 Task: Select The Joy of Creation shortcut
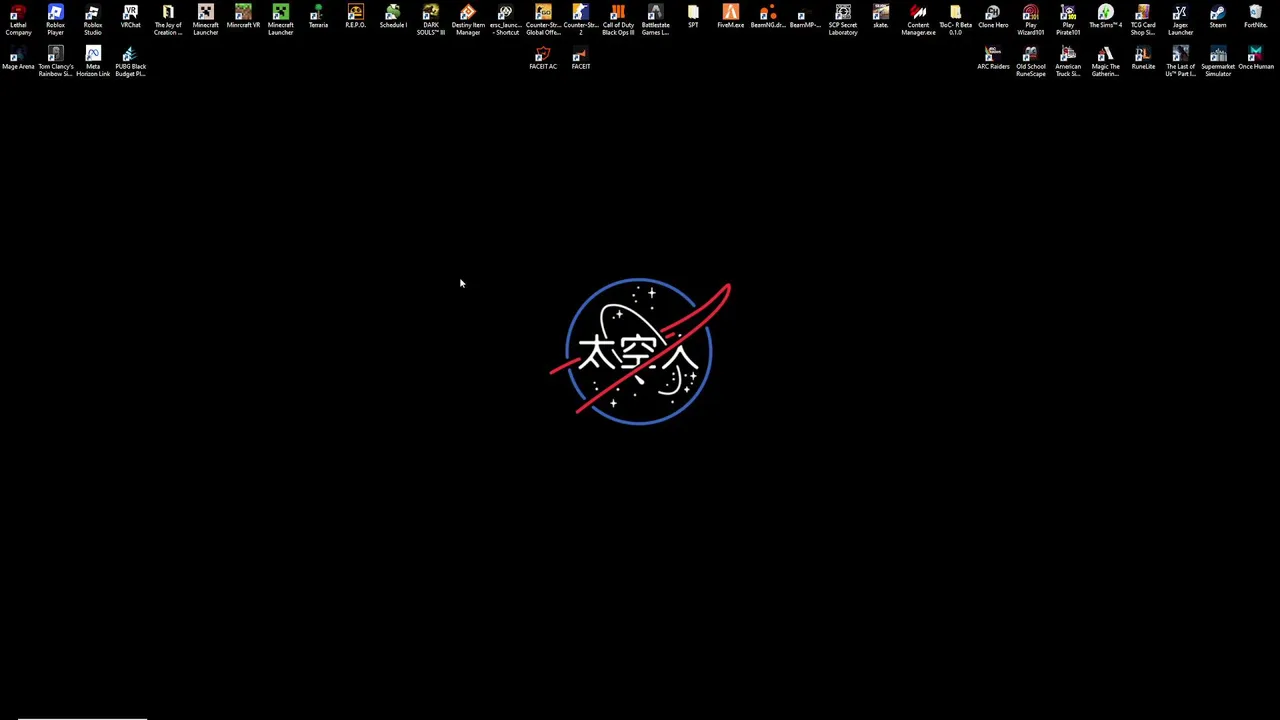[168, 20]
